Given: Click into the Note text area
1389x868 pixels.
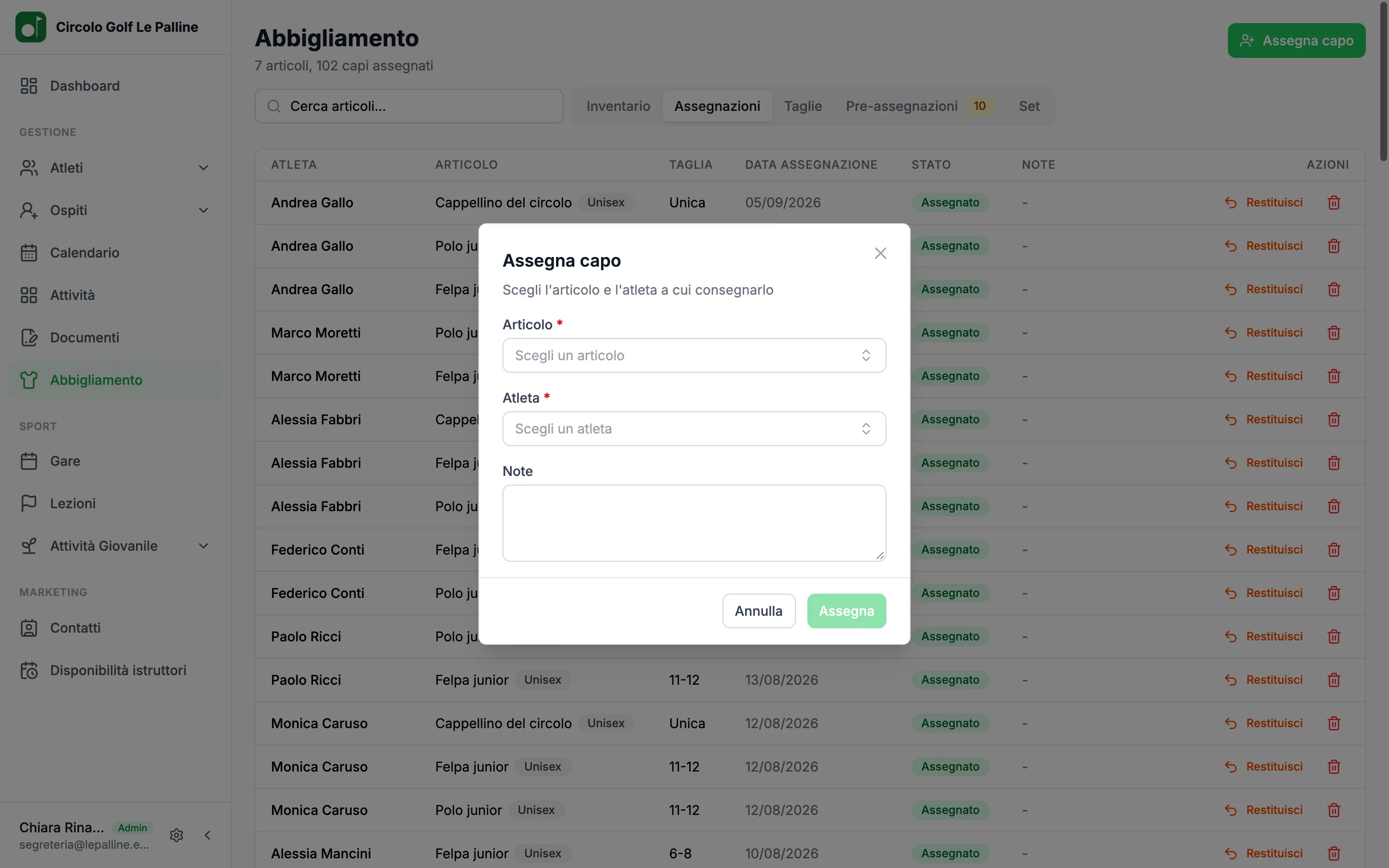Looking at the screenshot, I should (694, 523).
